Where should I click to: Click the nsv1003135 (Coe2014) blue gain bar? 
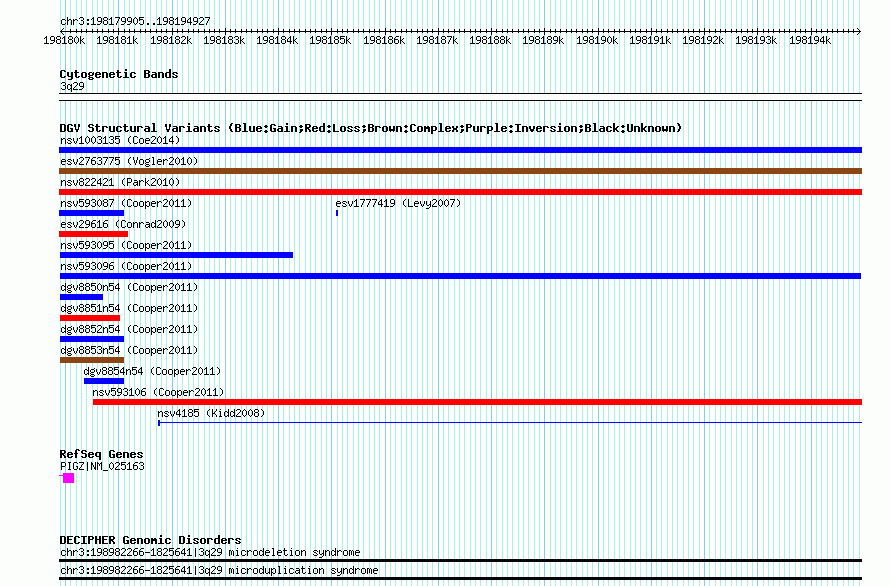point(460,150)
